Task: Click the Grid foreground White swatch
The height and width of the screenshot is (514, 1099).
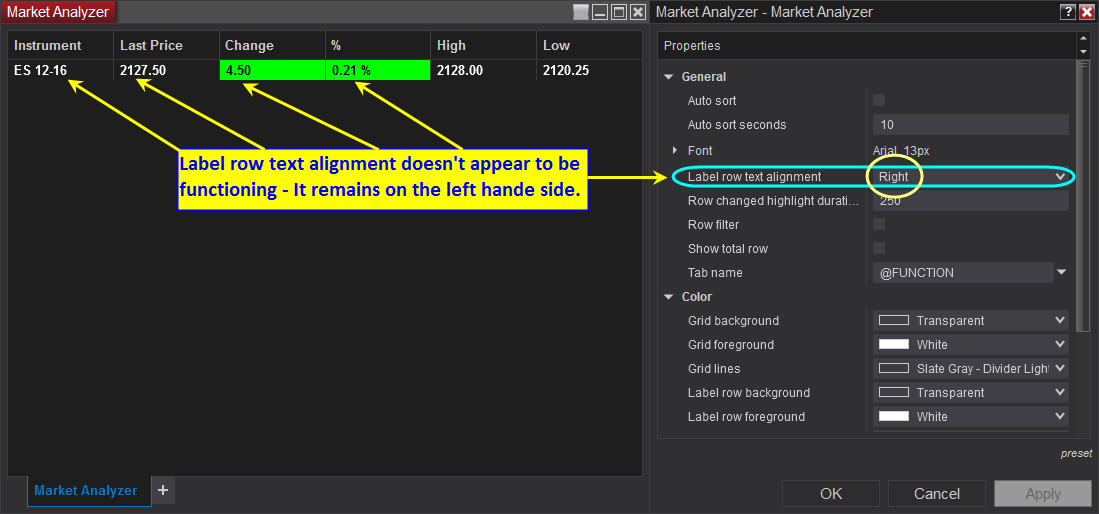Action: (x=894, y=344)
